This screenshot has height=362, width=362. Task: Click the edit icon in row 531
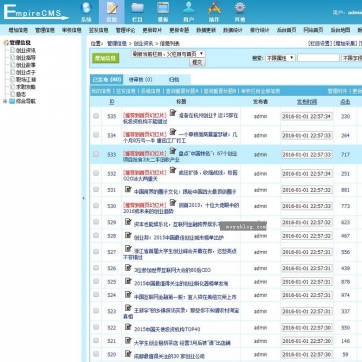[x=128, y=189]
